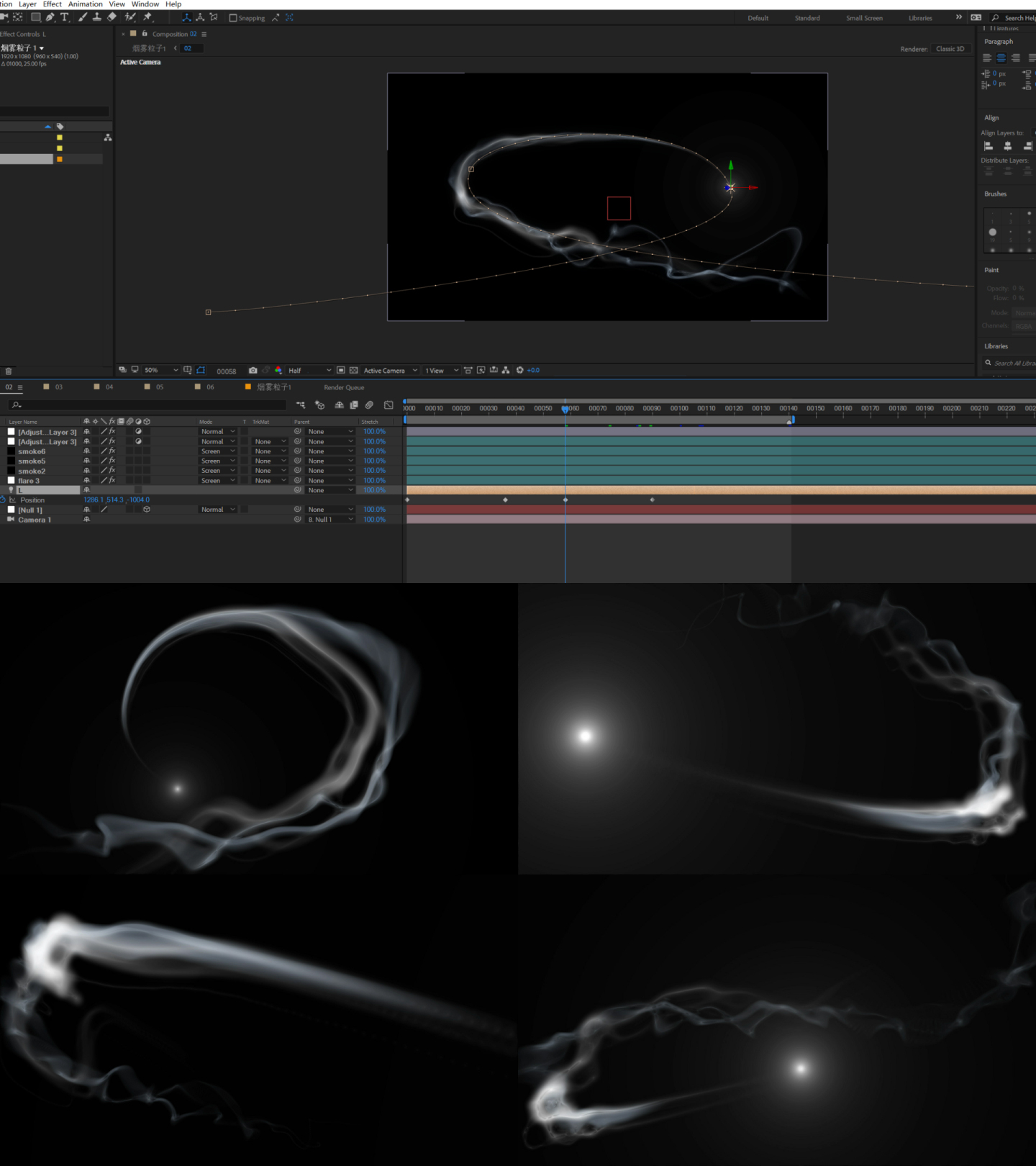The image size is (1036, 1166).
Task: Toggle Hide Shy Layers switch
Action: click(x=340, y=405)
